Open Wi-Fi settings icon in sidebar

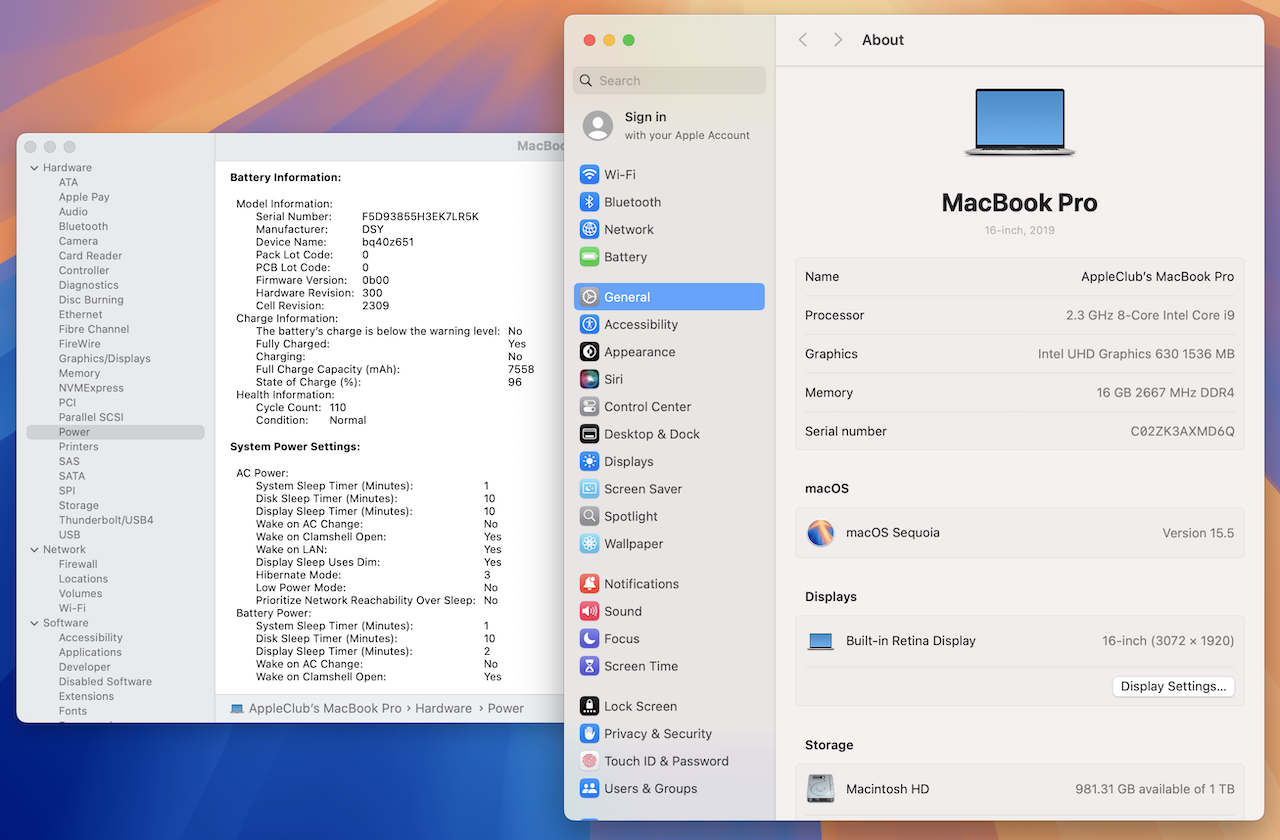[589, 174]
